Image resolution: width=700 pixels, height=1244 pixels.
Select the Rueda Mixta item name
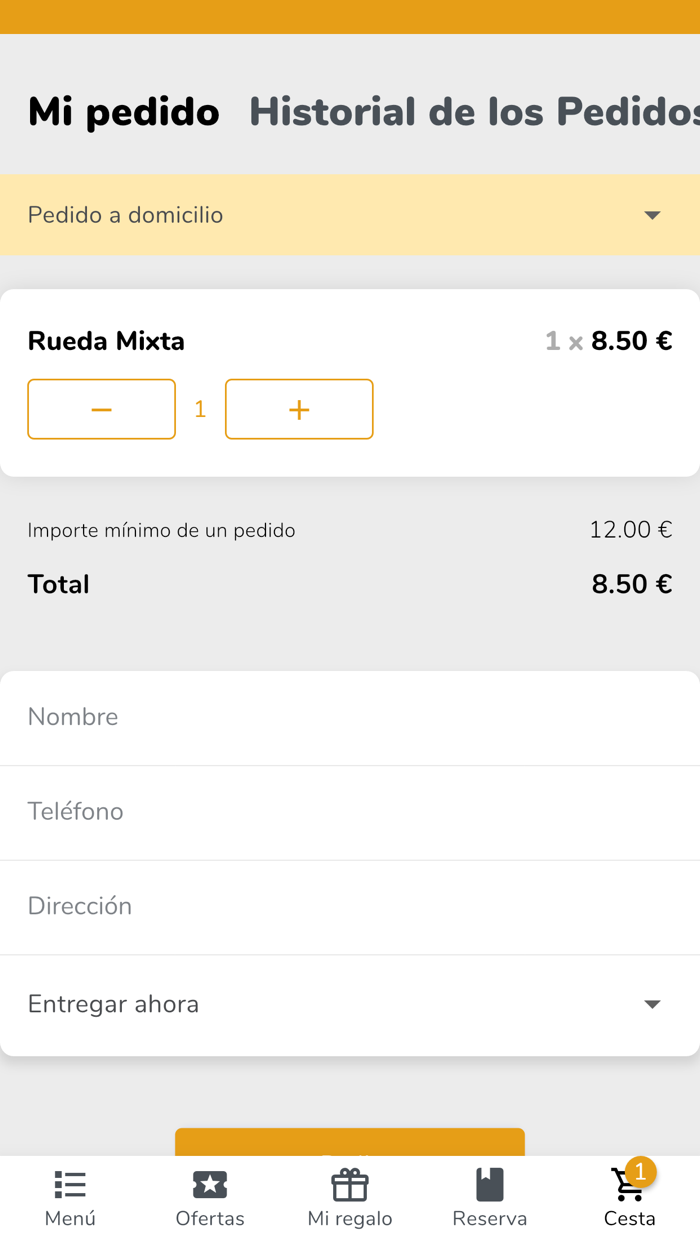coord(105,341)
